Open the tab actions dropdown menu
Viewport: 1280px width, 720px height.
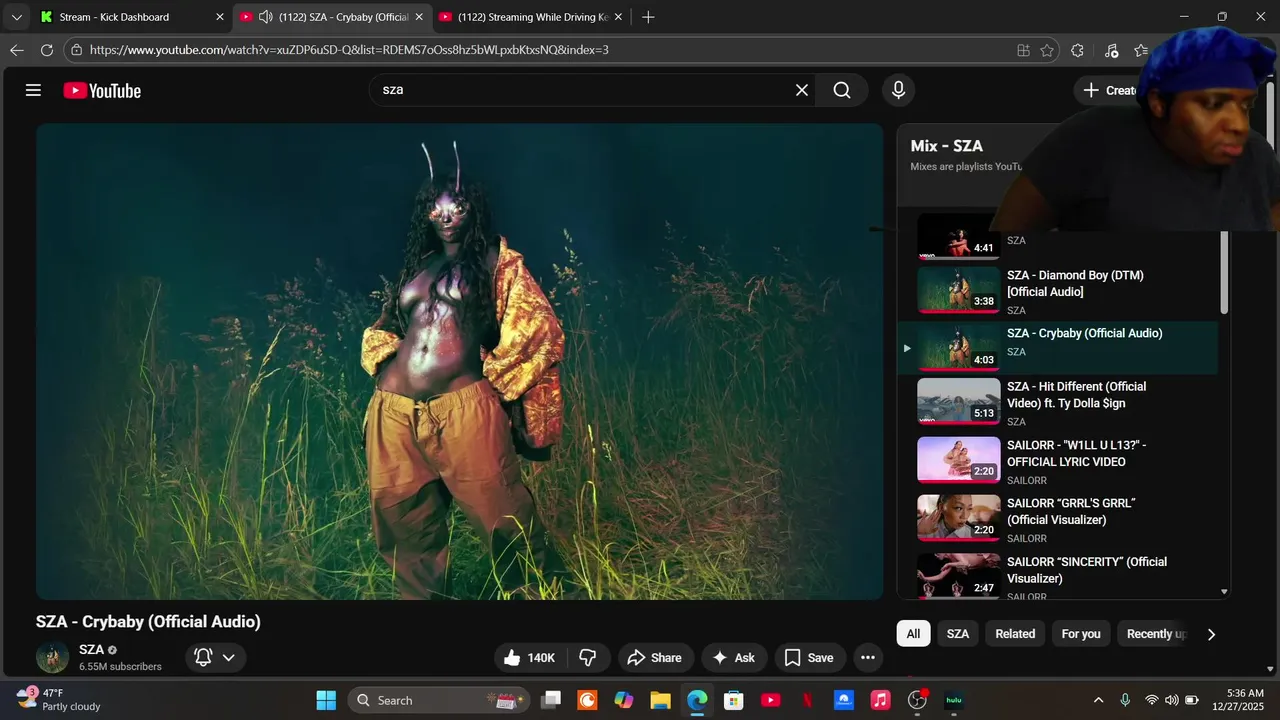coord(16,17)
